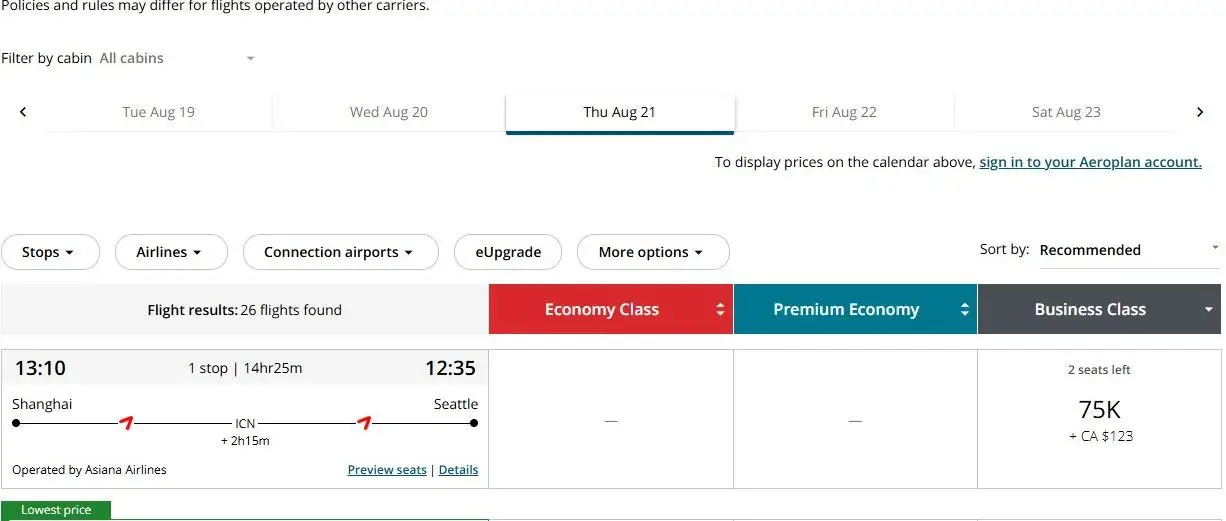Viewport: 1226px width, 521px height.
Task: Toggle the eUpgrade filter
Action: (x=508, y=252)
